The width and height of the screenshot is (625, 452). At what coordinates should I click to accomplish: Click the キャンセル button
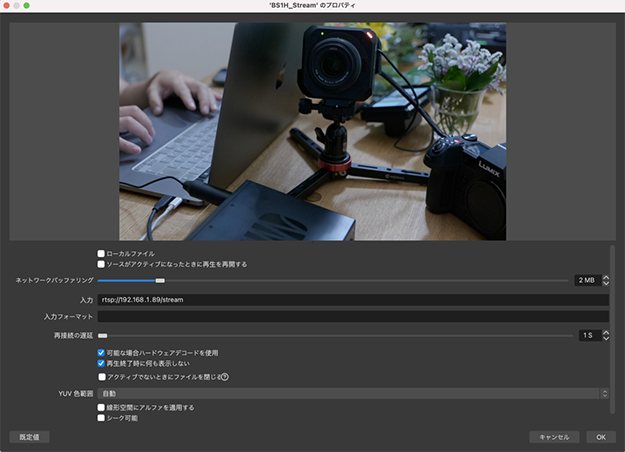click(x=554, y=437)
